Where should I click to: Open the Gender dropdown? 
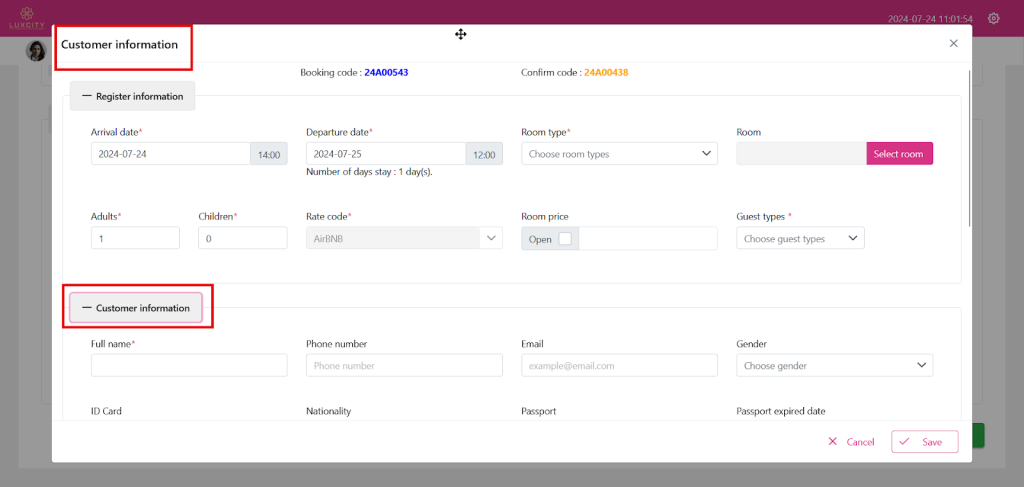pyautogui.click(x=834, y=366)
